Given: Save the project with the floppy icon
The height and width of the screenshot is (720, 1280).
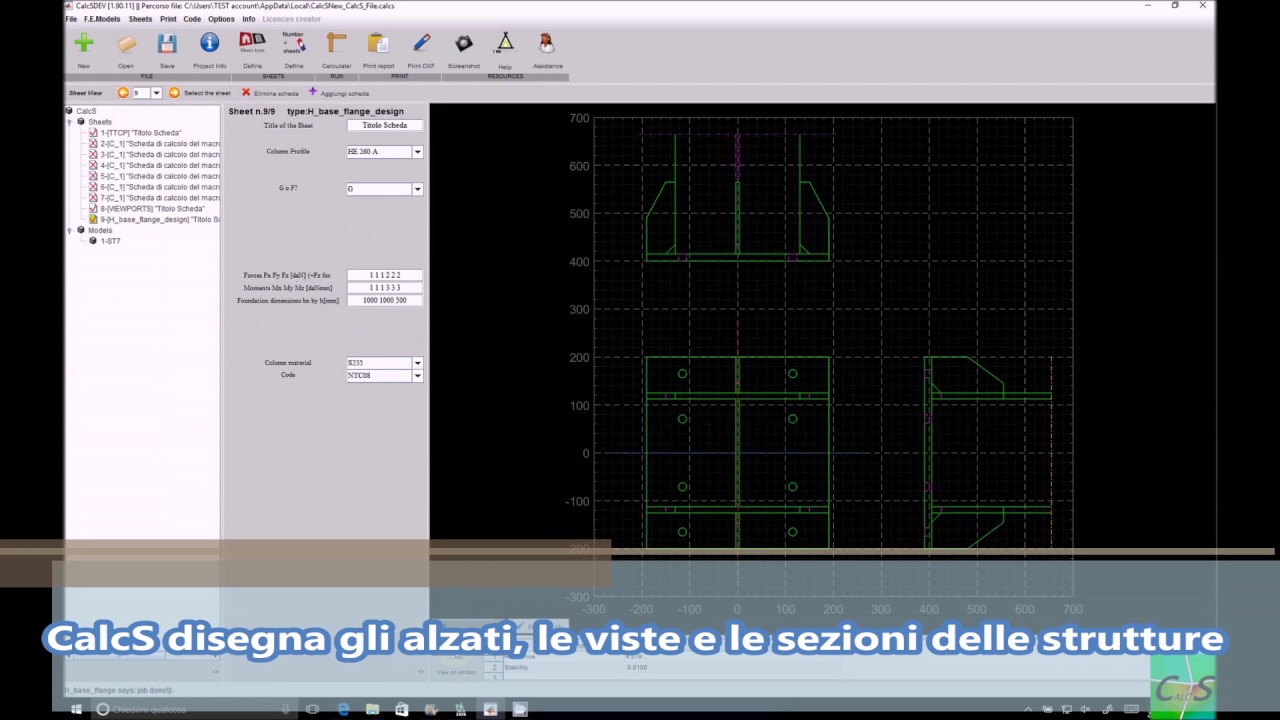Looking at the screenshot, I should coord(167,43).
